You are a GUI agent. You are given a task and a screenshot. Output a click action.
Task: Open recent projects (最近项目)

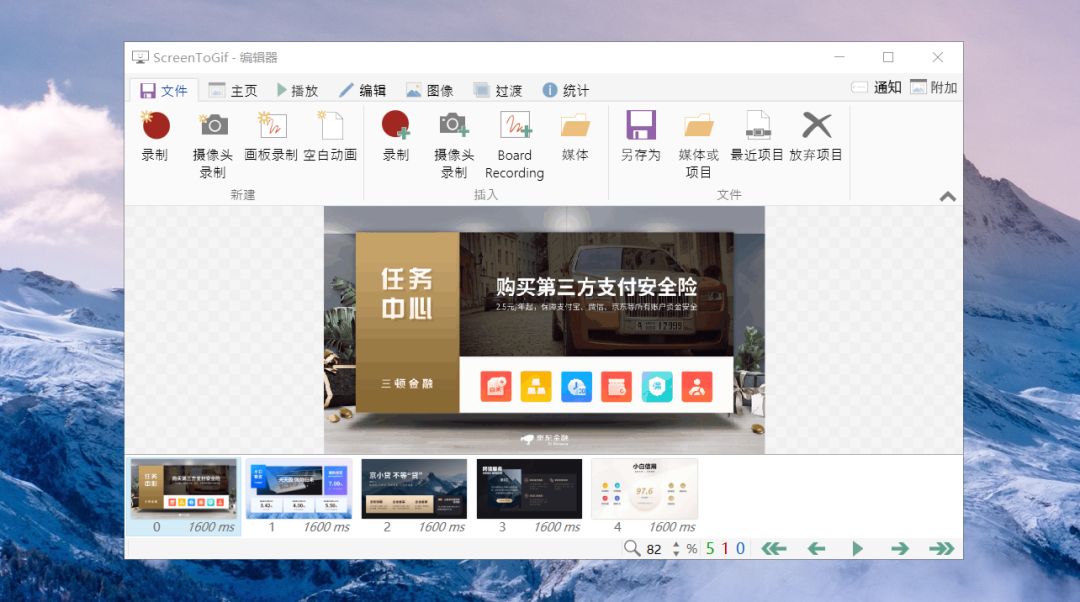757,136
